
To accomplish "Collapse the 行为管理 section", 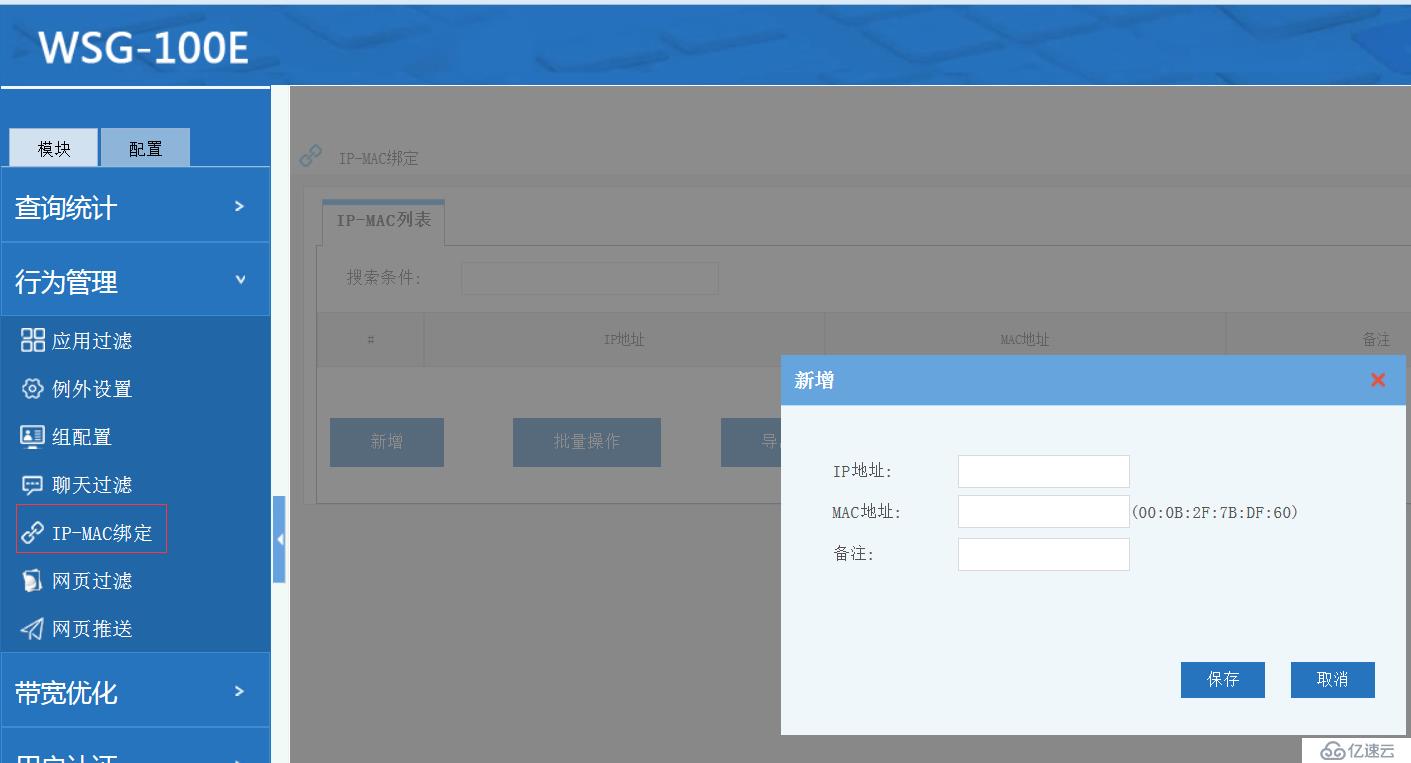I will pos(135,280).
